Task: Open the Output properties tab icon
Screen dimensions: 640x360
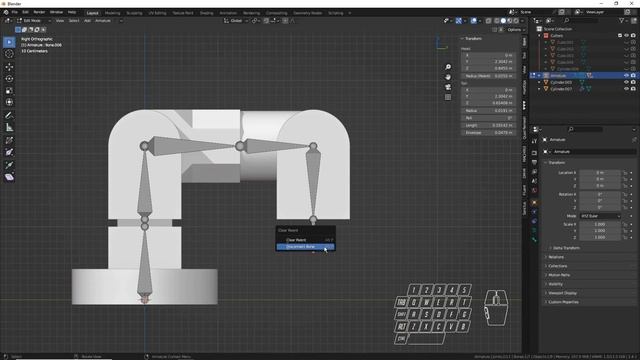Action: [x=534, y=162]
